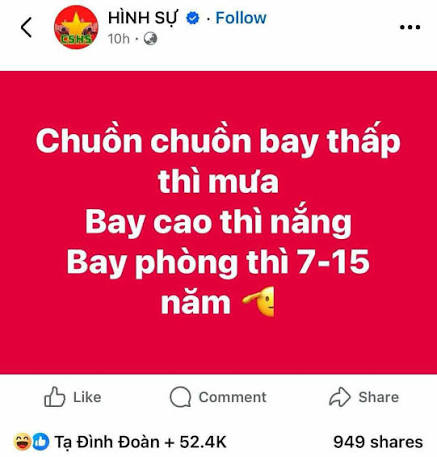Go back using the left arrow
Image resolution: width=437 pixels, height=457 pixels.
click(26, 27)
